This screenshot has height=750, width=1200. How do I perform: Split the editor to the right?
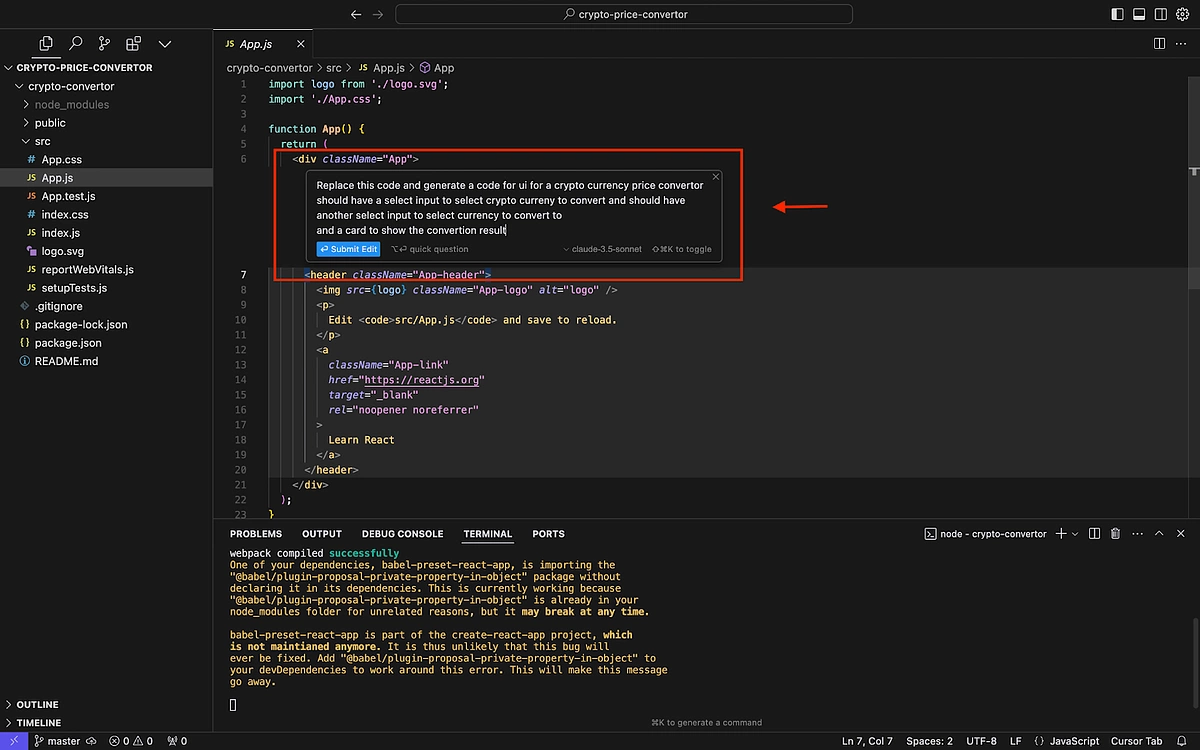1160,44
